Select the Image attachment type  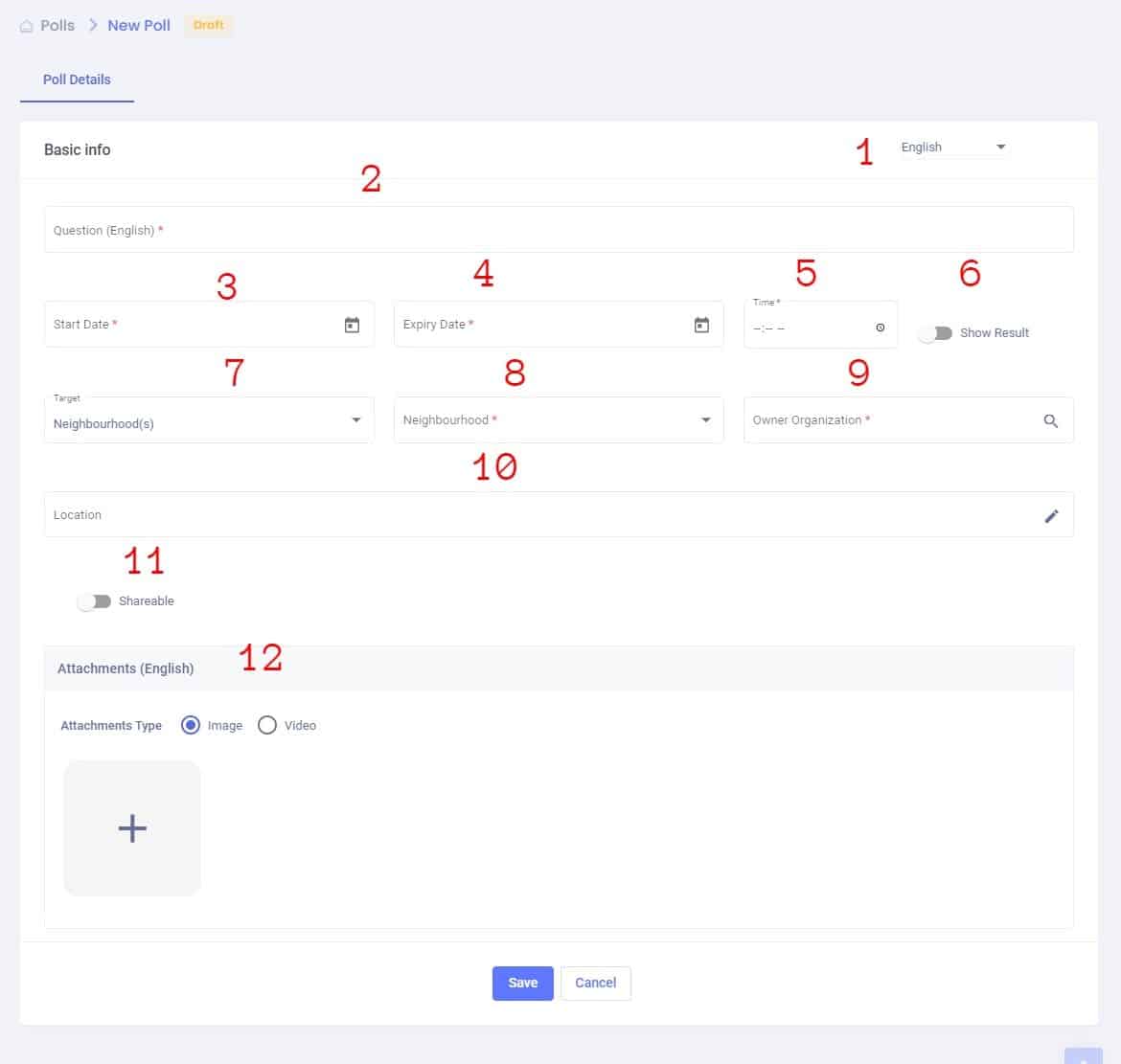click(x=190, y=726)
